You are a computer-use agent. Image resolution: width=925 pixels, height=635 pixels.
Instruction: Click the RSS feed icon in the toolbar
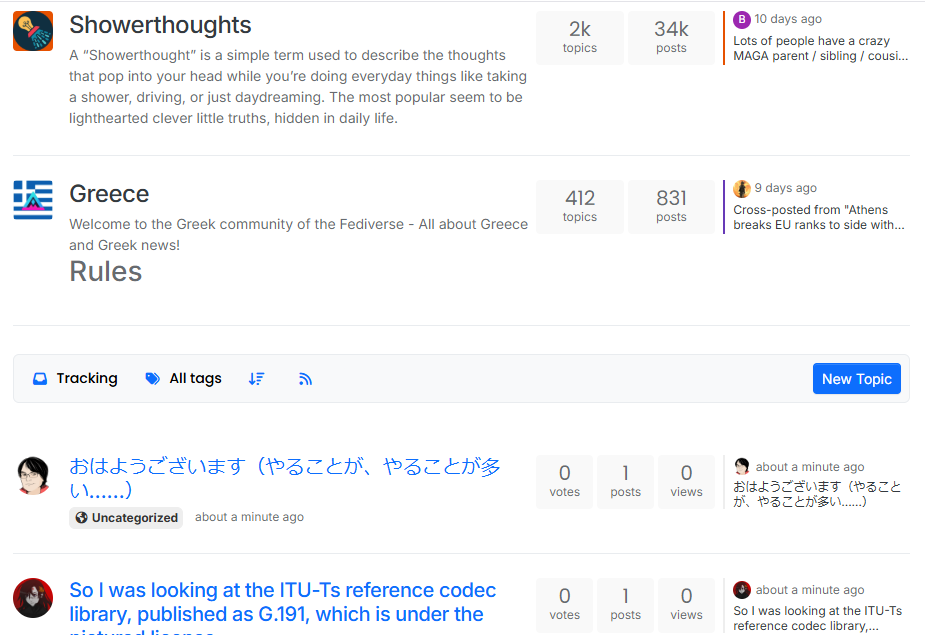coord(305,378)
